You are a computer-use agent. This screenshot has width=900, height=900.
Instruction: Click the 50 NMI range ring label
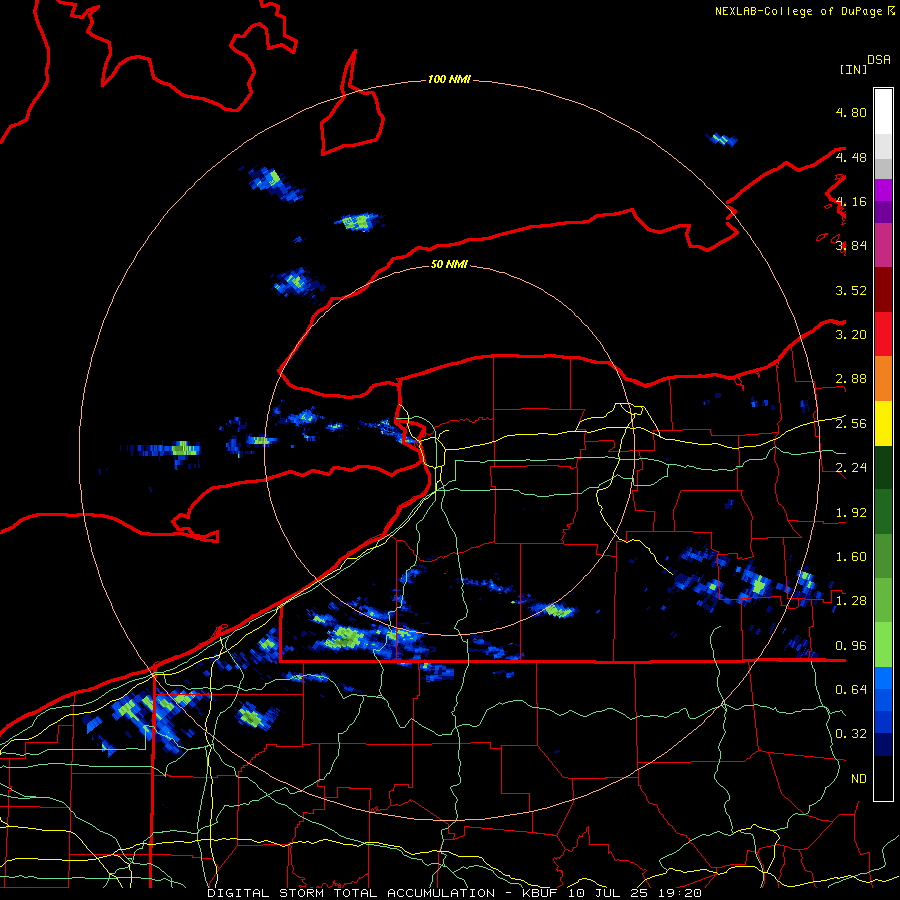tap(449, 264)
